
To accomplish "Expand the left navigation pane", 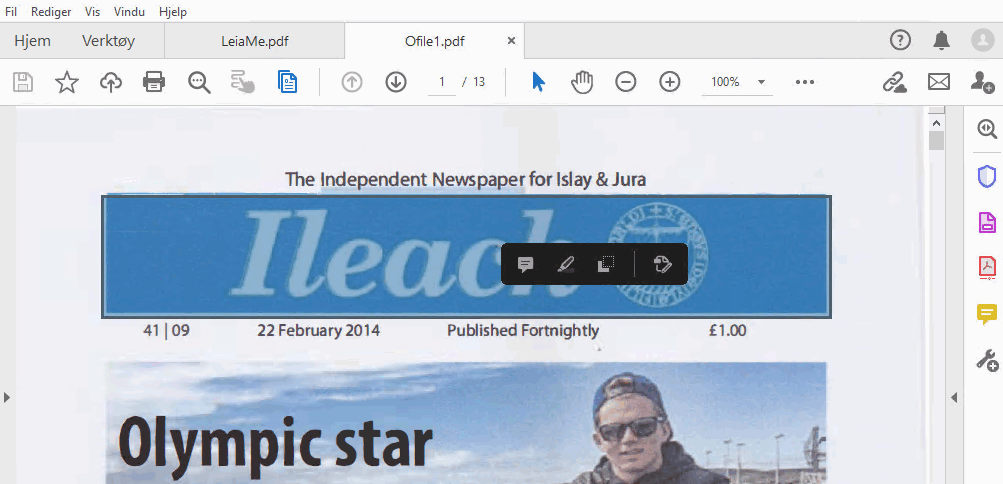I will coord(7,398).
